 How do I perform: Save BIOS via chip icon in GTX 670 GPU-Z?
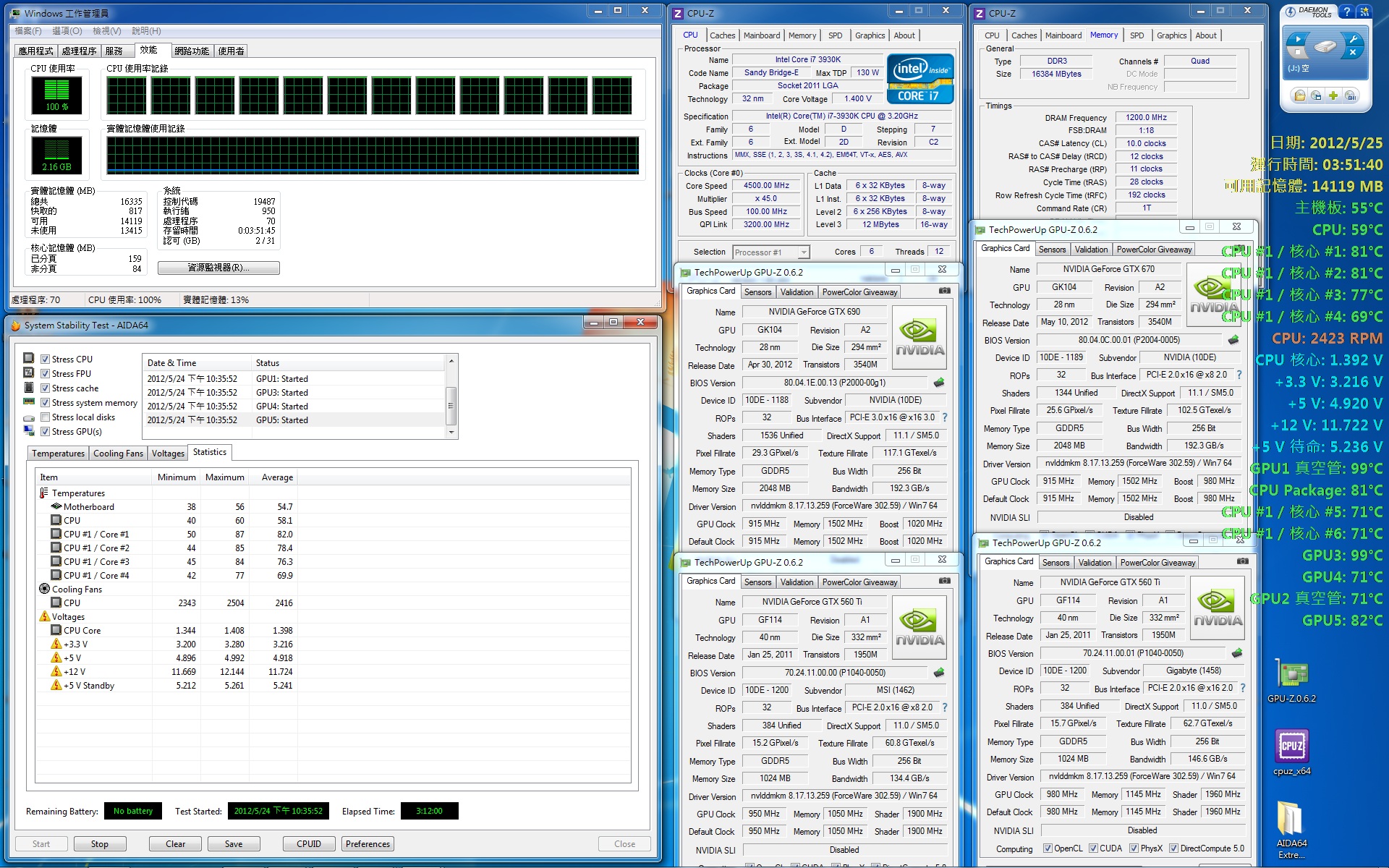1233,340
